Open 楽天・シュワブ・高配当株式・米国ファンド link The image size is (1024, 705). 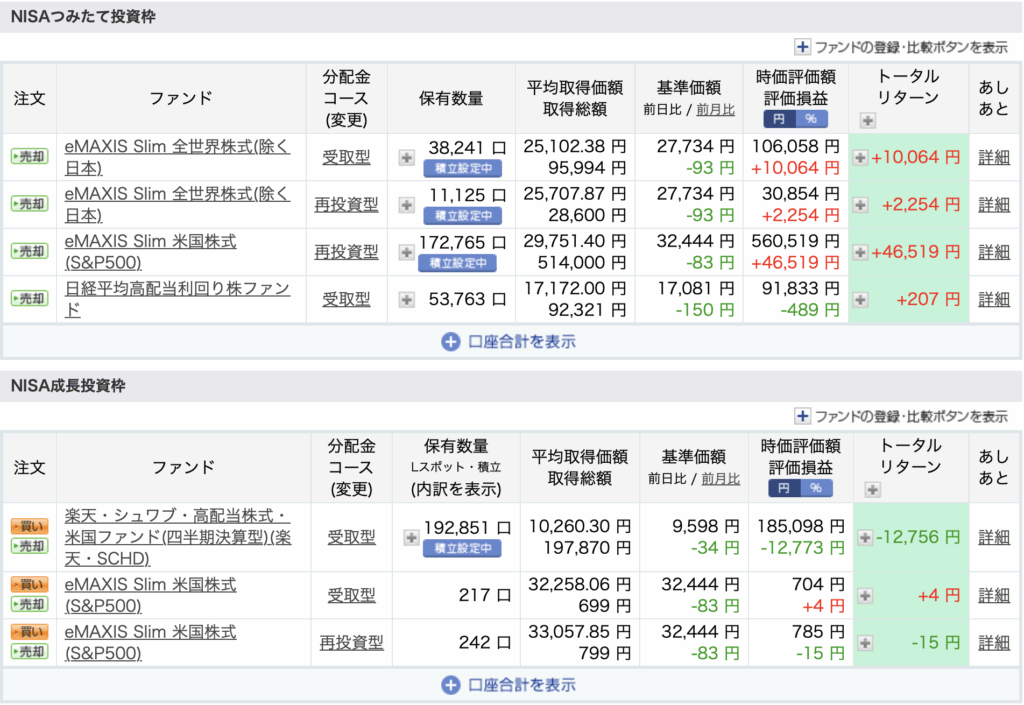[178, 537]
